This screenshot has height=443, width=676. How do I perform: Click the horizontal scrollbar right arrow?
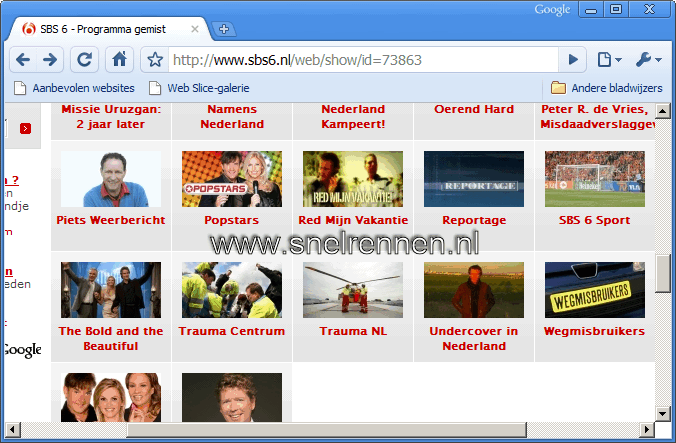pyautogui.click(x=647, y=430)
